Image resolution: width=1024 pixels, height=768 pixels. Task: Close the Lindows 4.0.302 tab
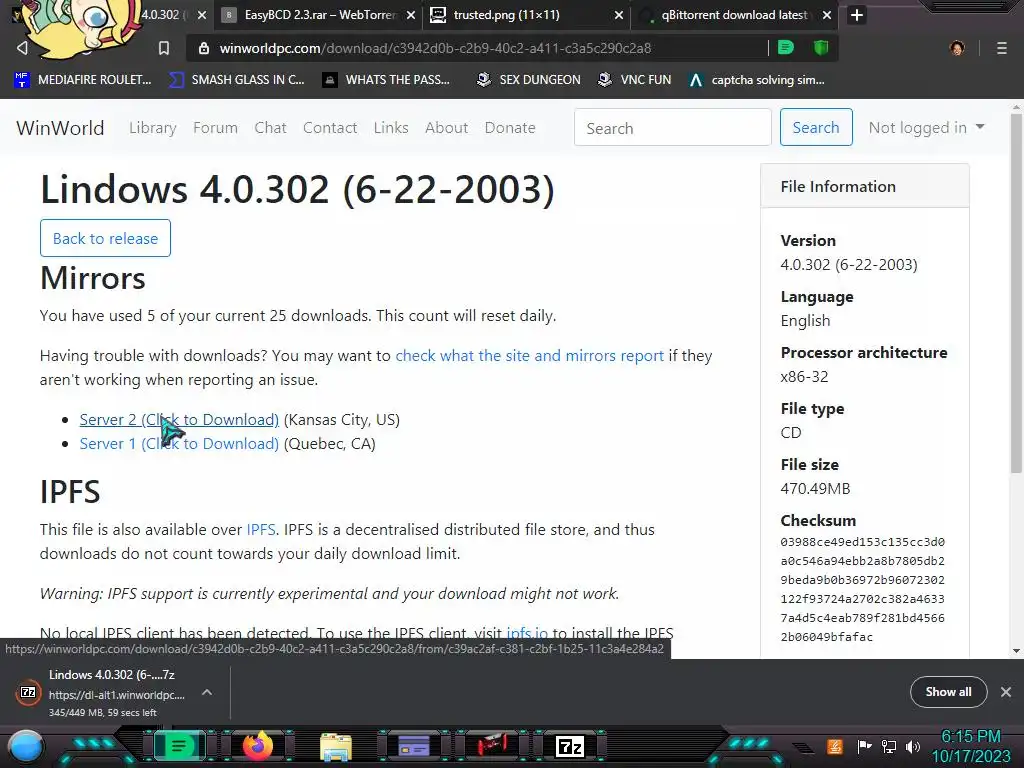[x=202, y=15]
